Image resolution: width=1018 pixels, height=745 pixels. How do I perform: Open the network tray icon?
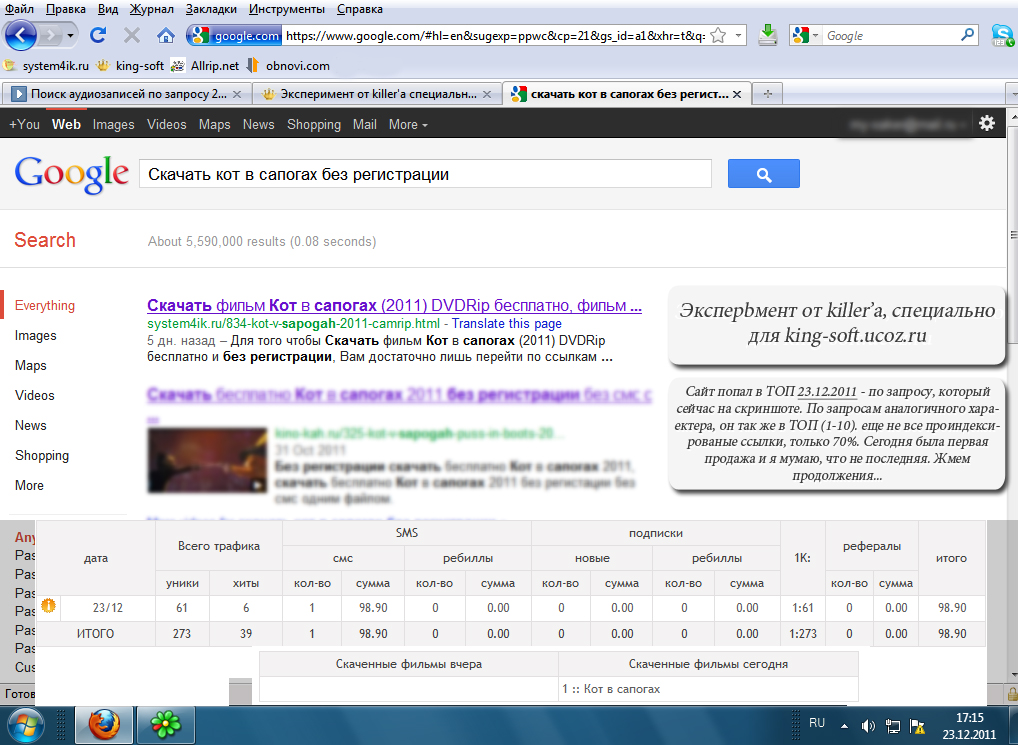(x=893, y=726)
